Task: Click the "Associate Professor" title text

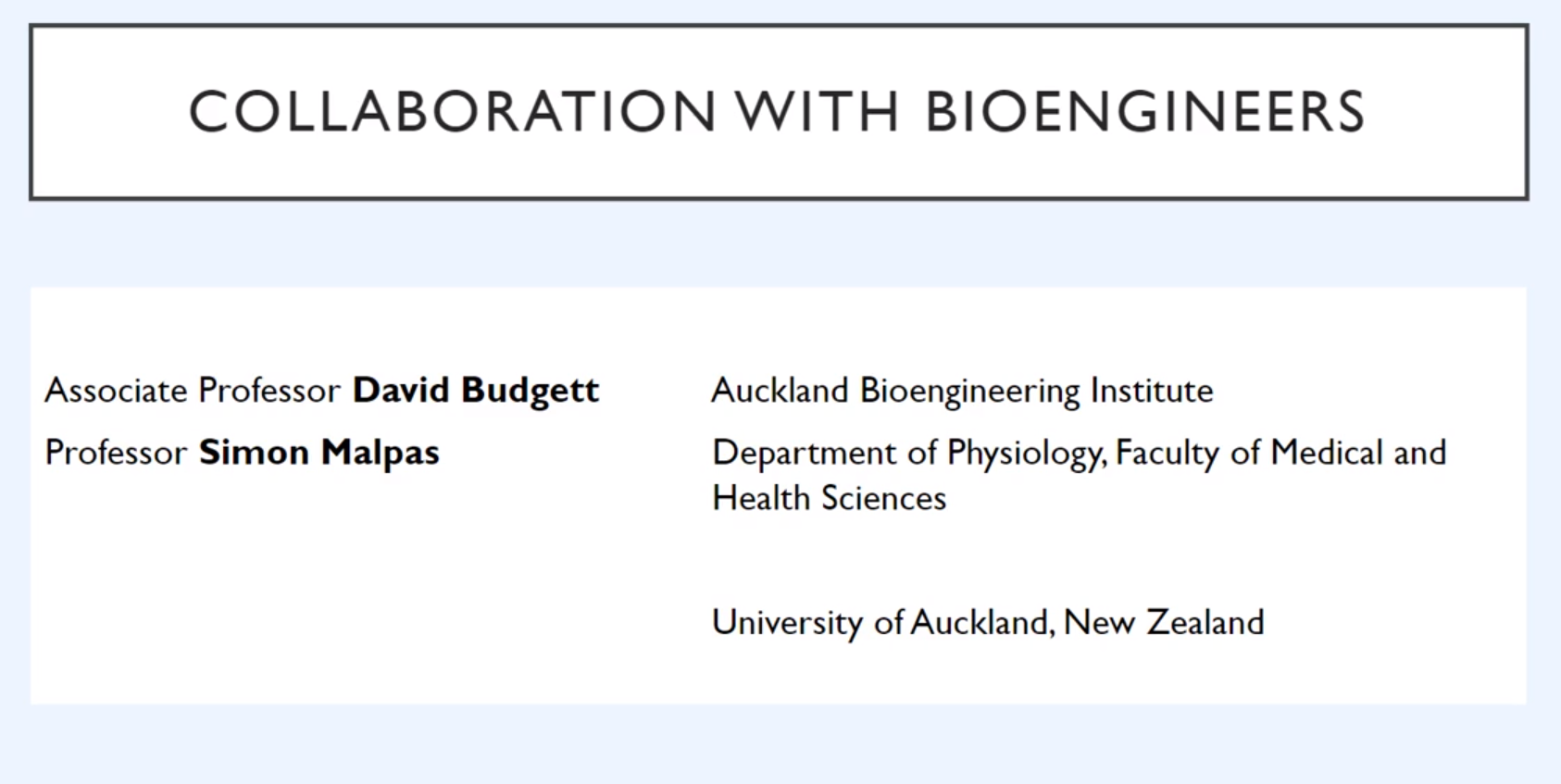Action: (193, 391)
